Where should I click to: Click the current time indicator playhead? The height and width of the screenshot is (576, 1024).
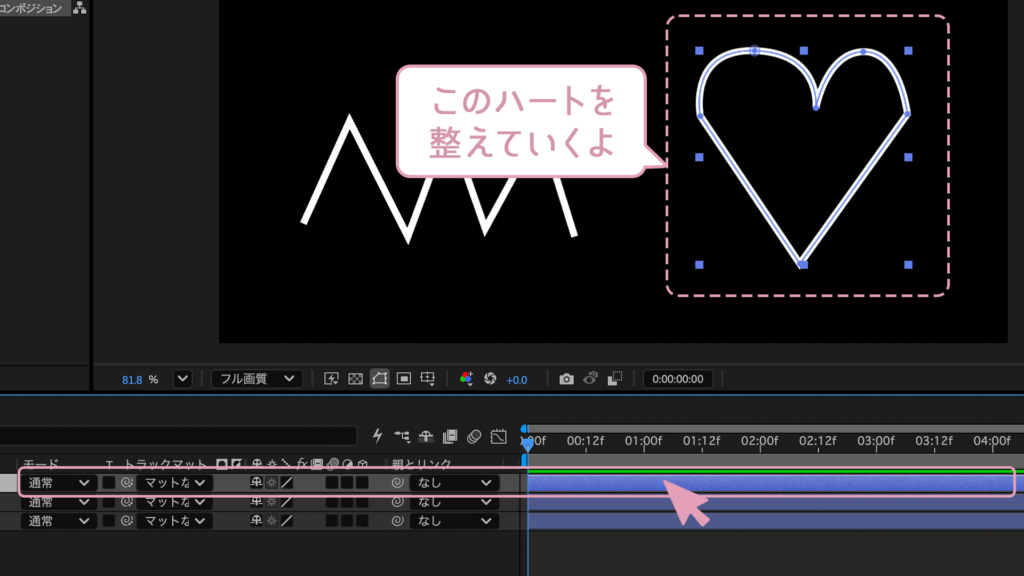click(x=527, y=443)
